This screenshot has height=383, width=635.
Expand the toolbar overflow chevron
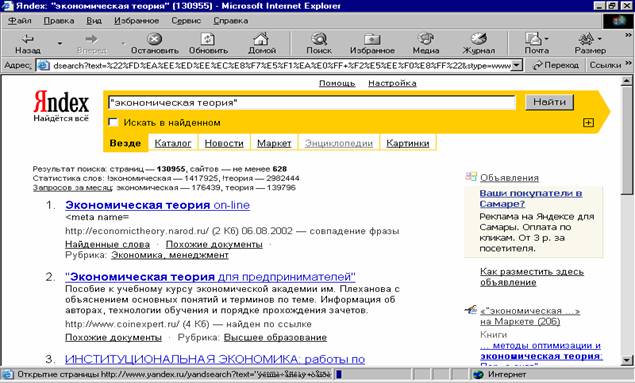coord(628,36)
